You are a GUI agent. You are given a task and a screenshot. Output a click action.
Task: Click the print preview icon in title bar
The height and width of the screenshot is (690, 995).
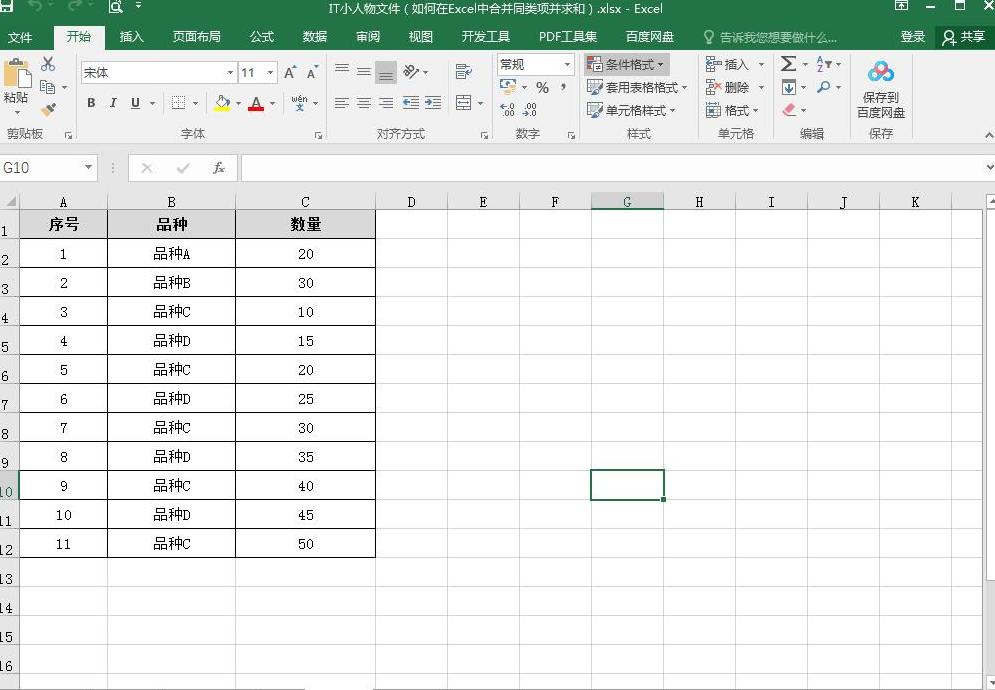click(115, 7)
